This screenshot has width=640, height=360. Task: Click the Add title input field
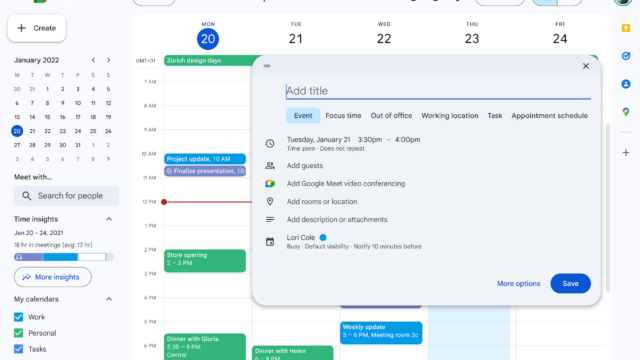pyautogui.click(x=438, y=91)
